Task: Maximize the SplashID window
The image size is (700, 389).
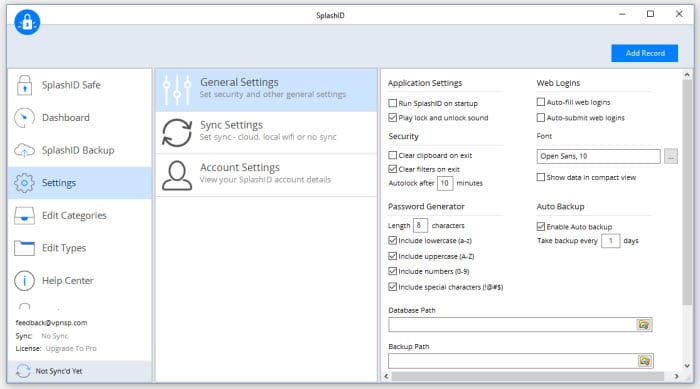Action: click(x=650, y=14)
